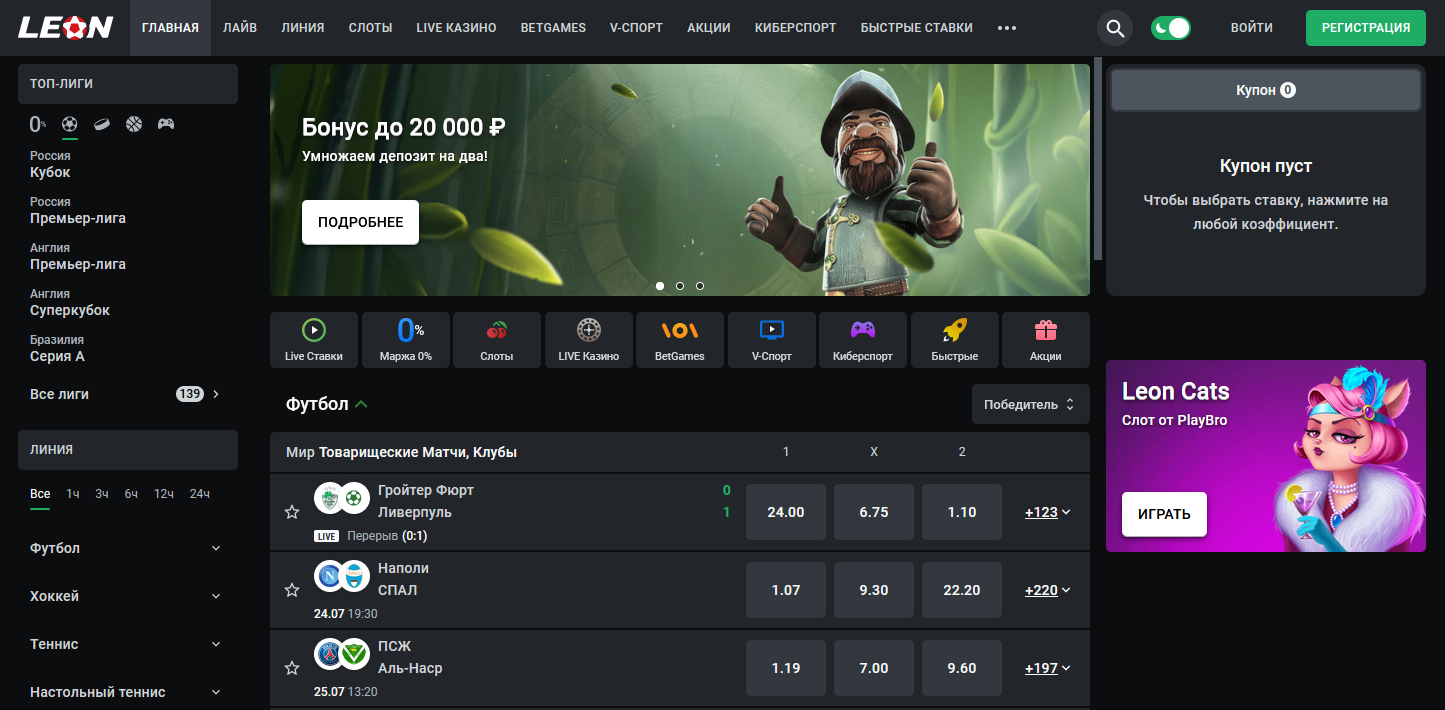Open the Live Ставки tile
1445x710 pixels.
pos(314,340)
